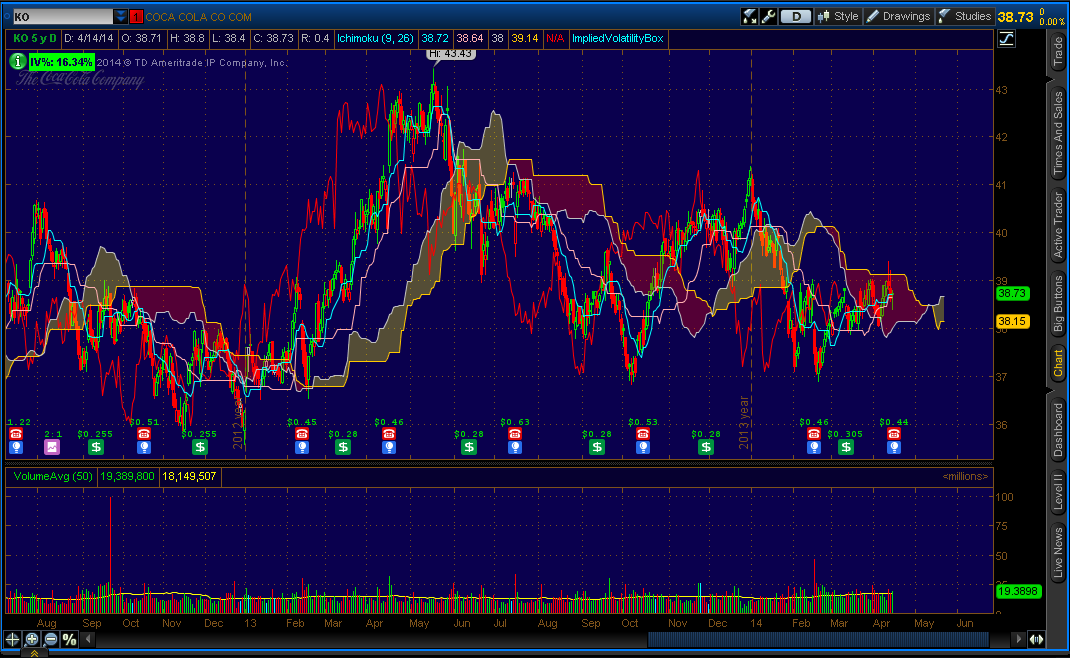The image size is (1070, 658).
Task: Click the KO 5 y D chart label
Action: tap(34, 39)
